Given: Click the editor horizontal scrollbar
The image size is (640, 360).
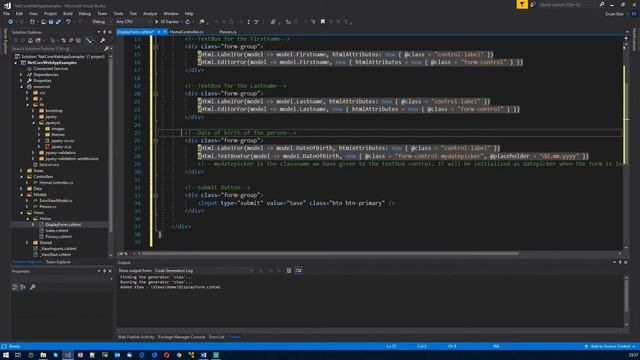Looking at the screenshot, I should click(x=329, y=253).
